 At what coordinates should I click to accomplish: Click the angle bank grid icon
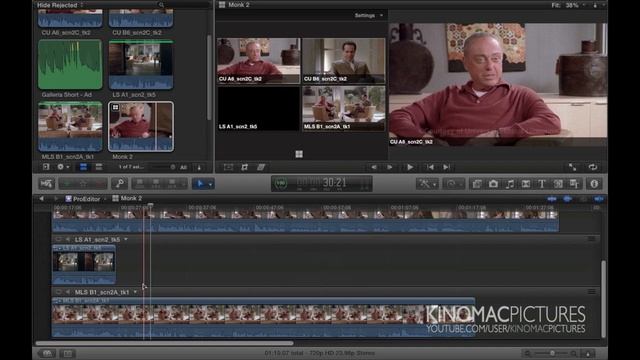pyautogui.click(x=299, y=154)
